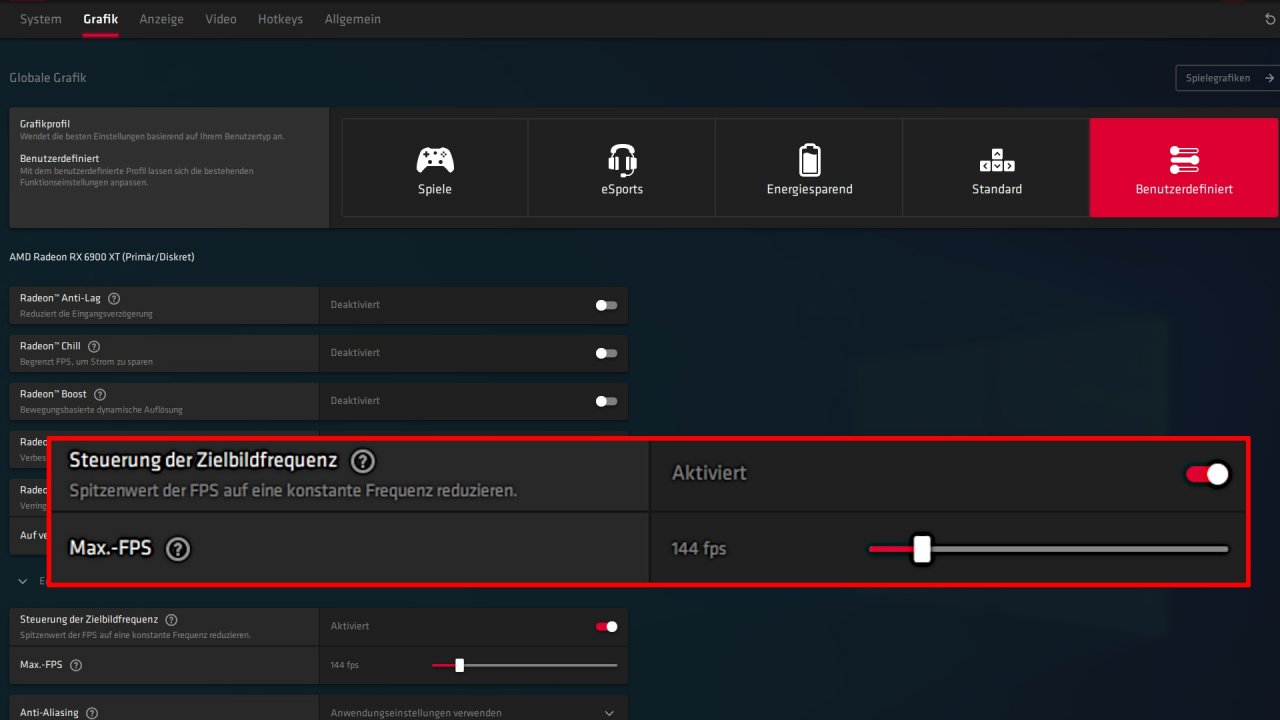Click the Spielegrafiken button
This screenshot has height=720, width=1280.
click(x=1227, y=78)
